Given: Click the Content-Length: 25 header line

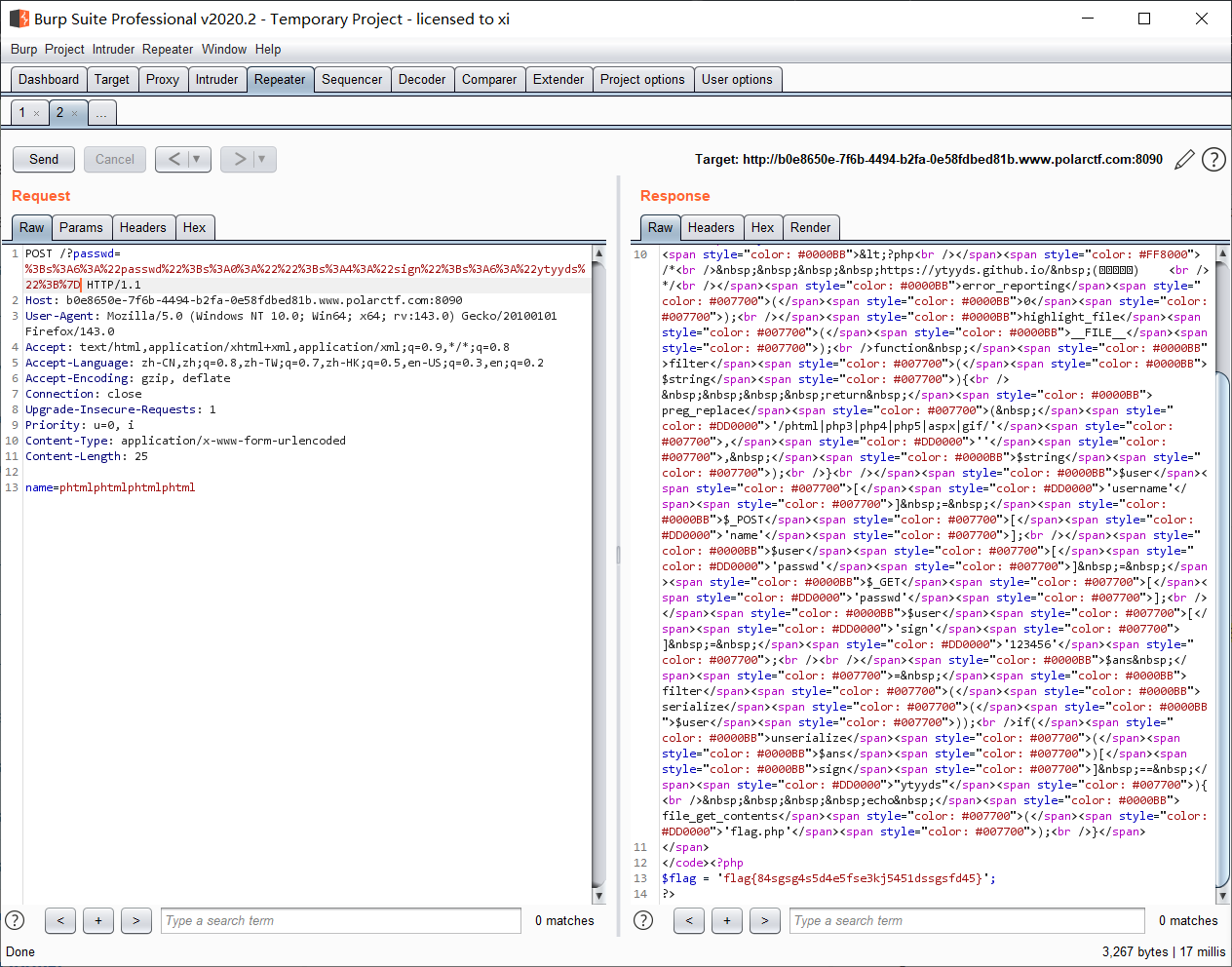Looking at the screenshot, I should [x=87, y=456].
